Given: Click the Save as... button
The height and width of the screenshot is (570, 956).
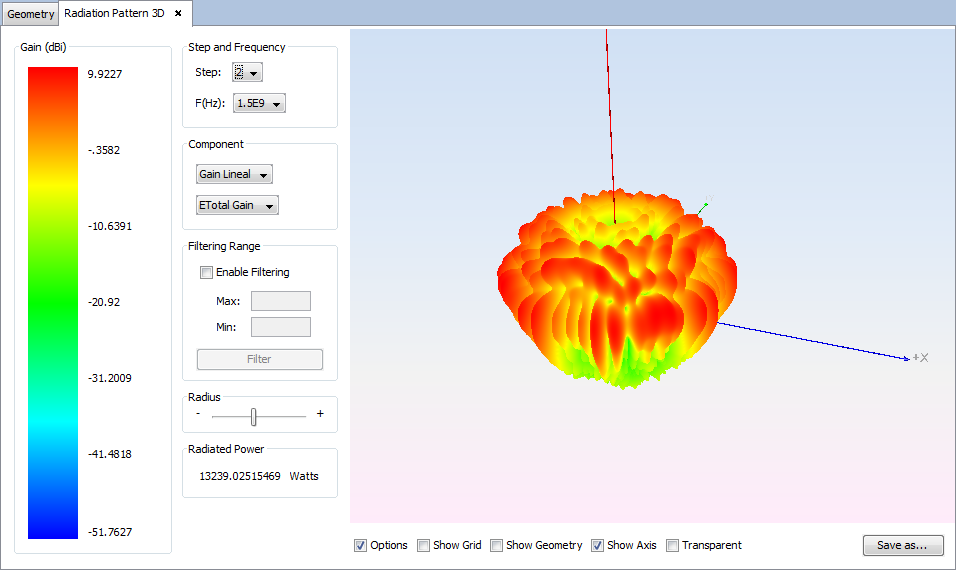Looking at the screenshot, I should click(902, 545).
